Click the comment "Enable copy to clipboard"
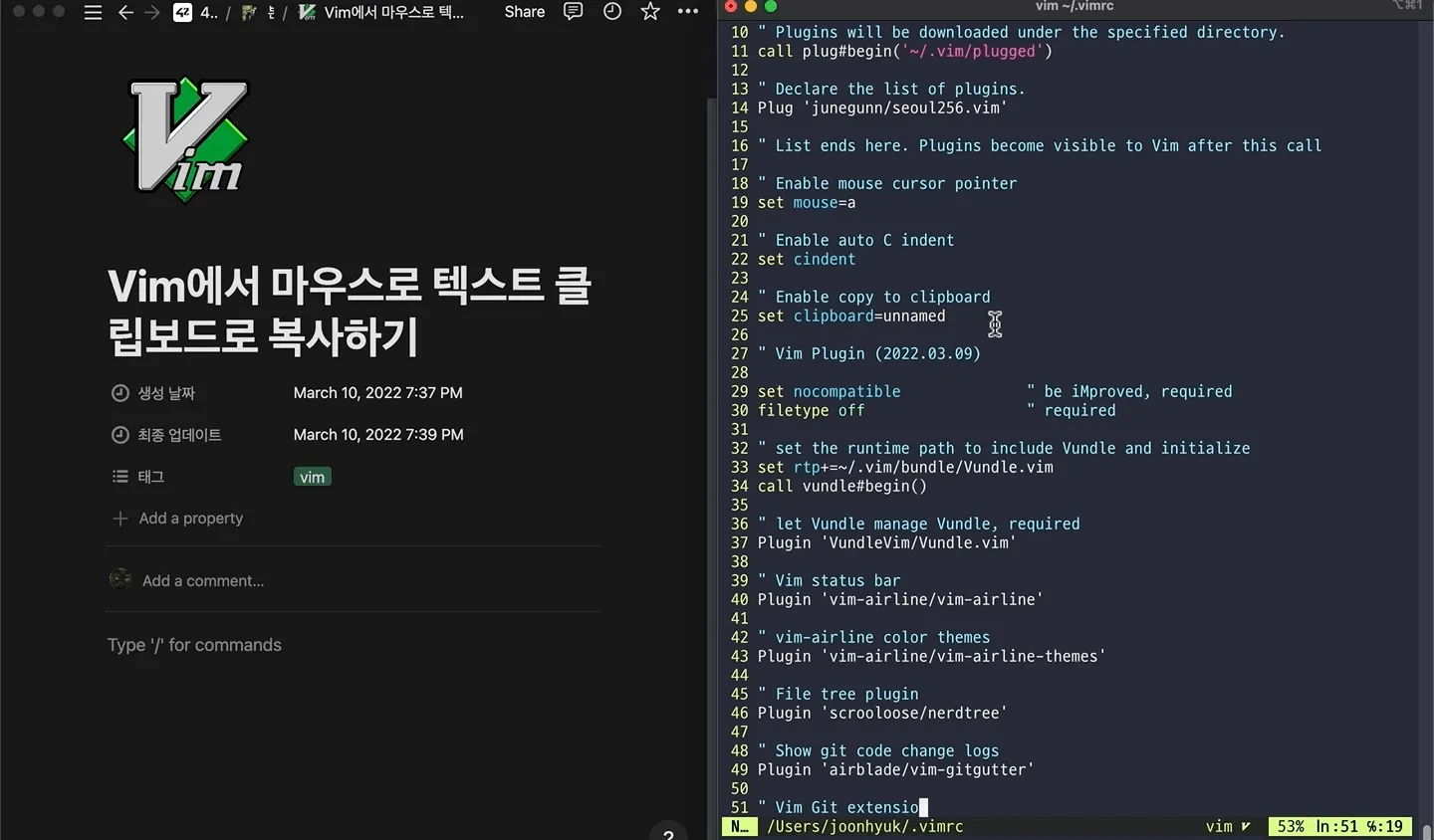This screenshot has width=1434, height=840. click(874, 298)
